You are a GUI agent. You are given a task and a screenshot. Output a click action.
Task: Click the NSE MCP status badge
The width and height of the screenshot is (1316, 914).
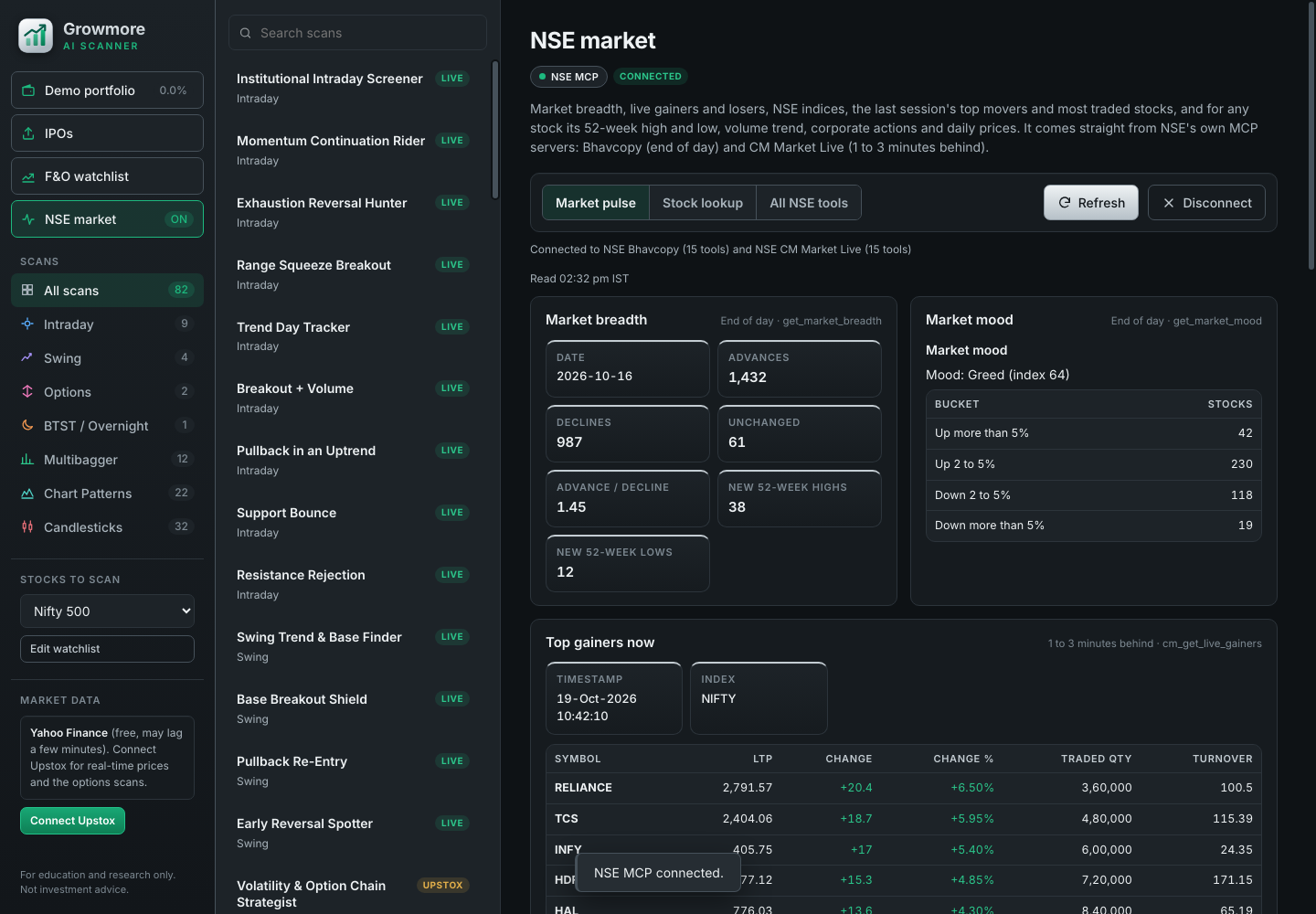pyautogui.click(x=568, y=77)
